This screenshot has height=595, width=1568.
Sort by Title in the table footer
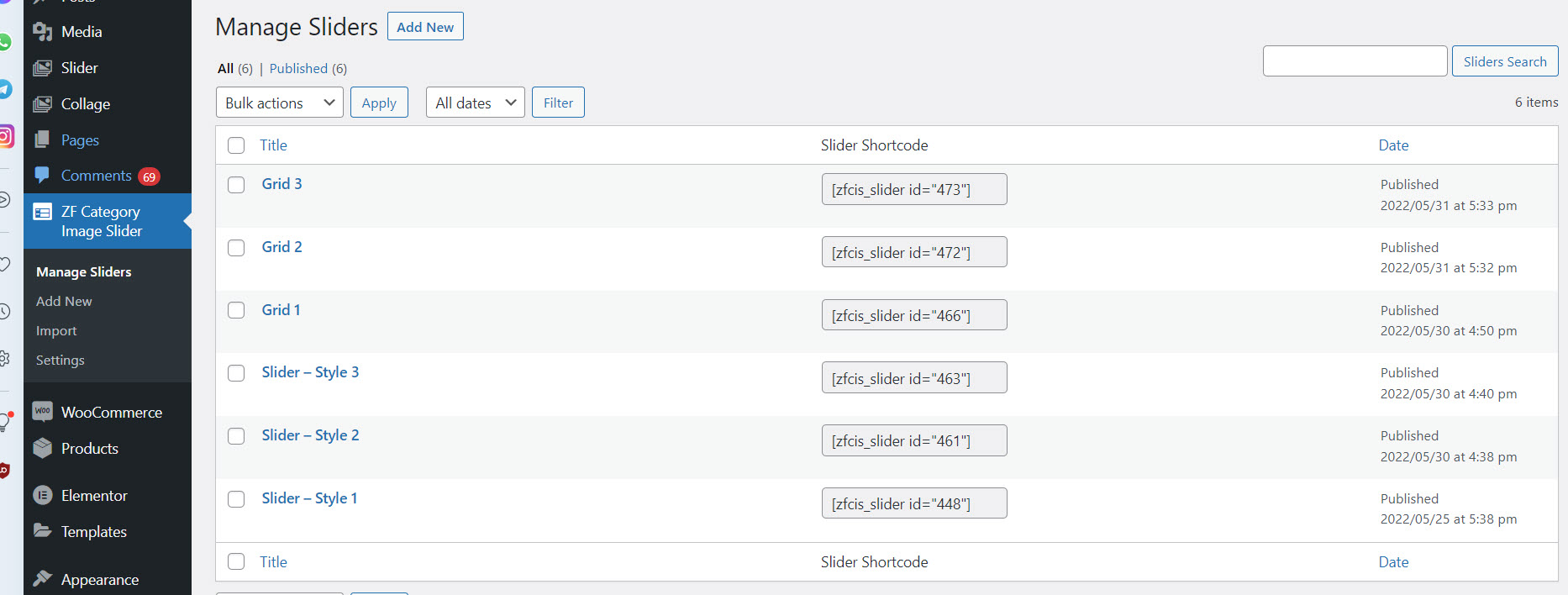point(273,562)
